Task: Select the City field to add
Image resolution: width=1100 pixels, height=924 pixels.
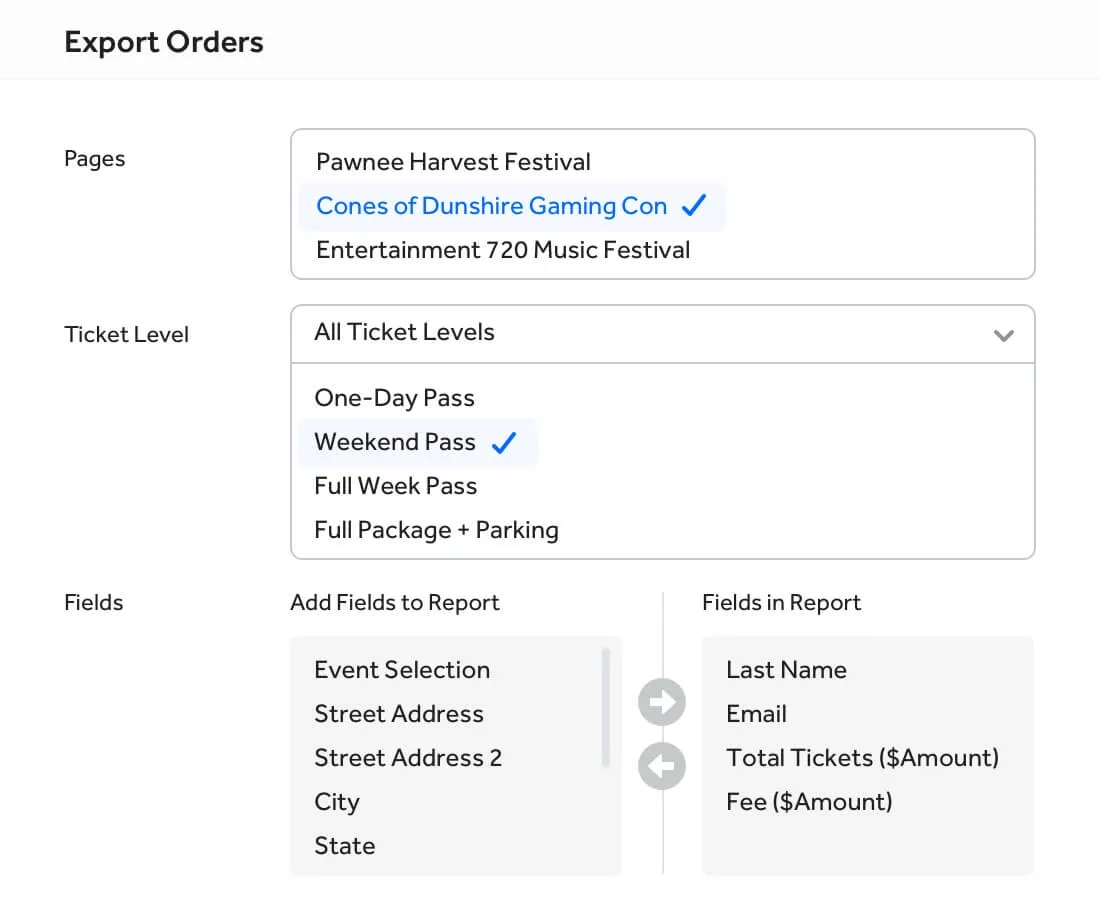Action: point(337,802)
